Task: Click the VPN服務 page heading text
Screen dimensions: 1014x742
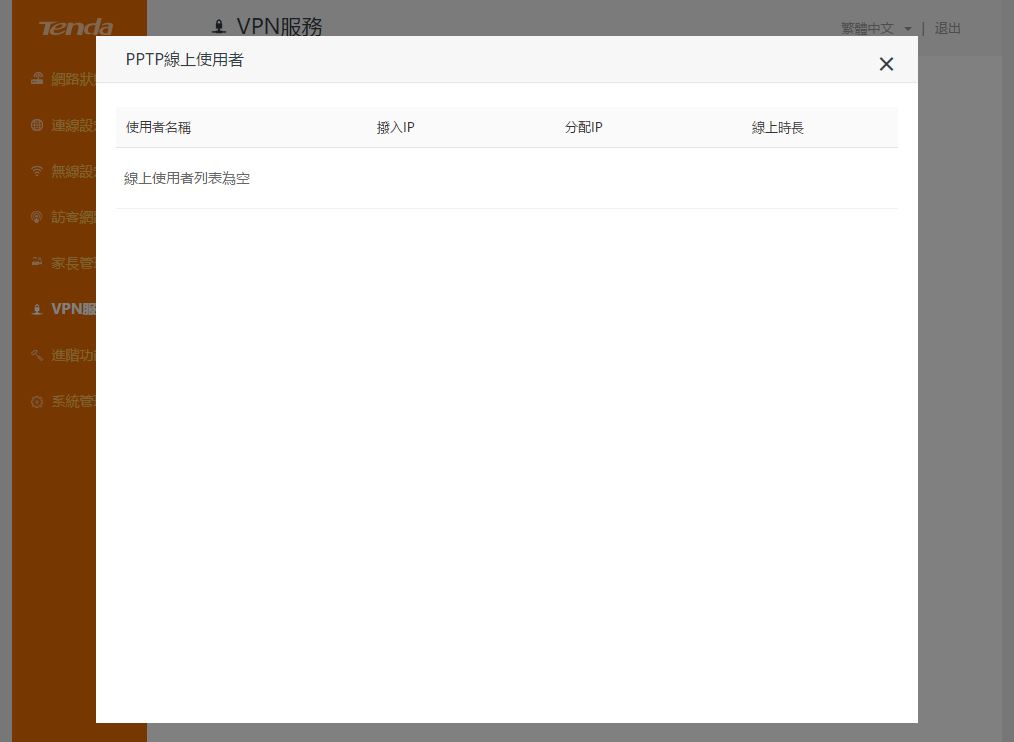Action: tap(279, 27)
